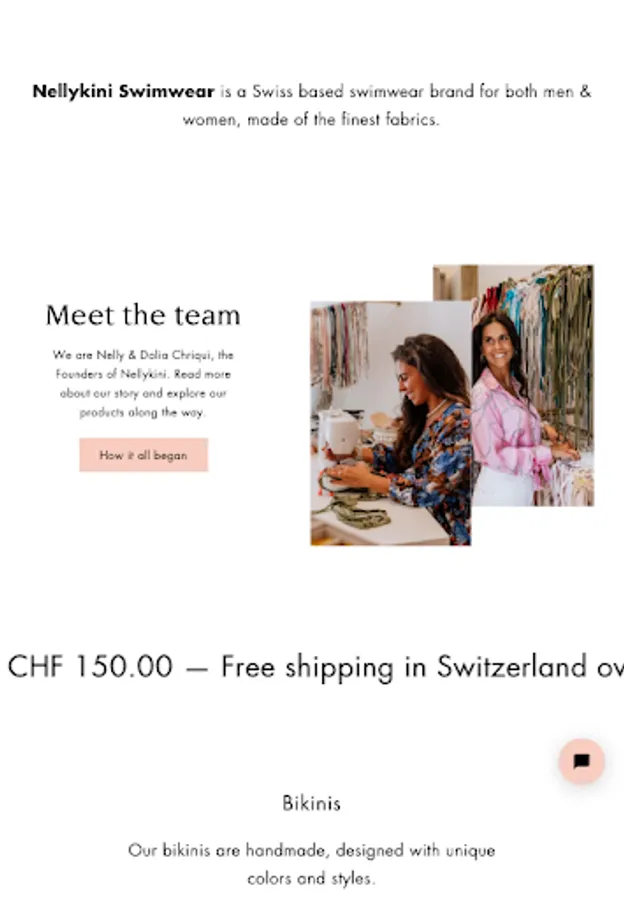Click the bold Nellykini Swimwear brand name
Screen dimensions: 624x900
(x=123, y=91)
